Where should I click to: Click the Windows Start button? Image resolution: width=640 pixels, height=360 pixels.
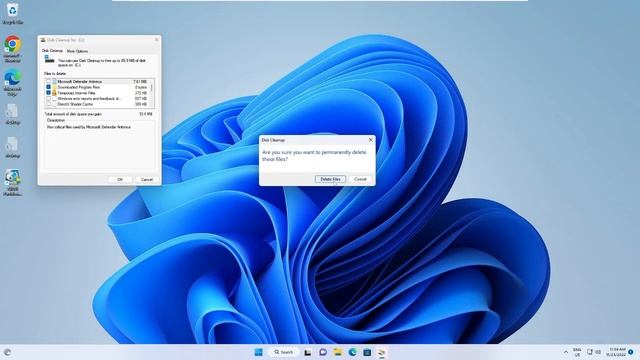pos(258,352)
